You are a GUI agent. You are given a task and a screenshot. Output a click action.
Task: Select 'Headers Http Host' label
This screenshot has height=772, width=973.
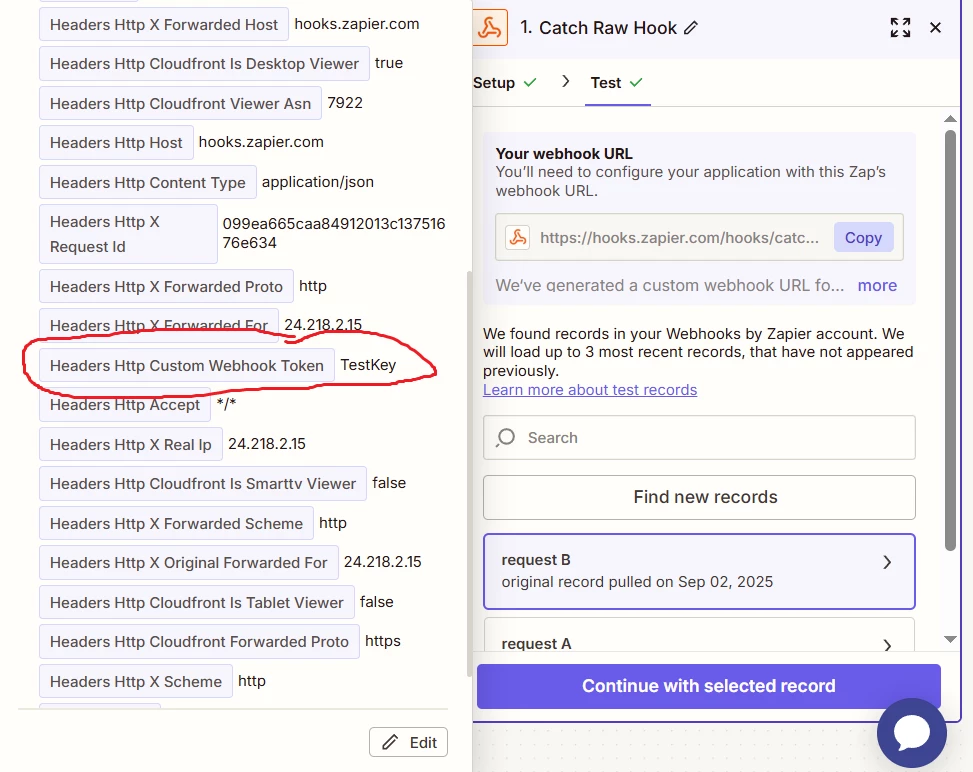(x=116, y=143)
